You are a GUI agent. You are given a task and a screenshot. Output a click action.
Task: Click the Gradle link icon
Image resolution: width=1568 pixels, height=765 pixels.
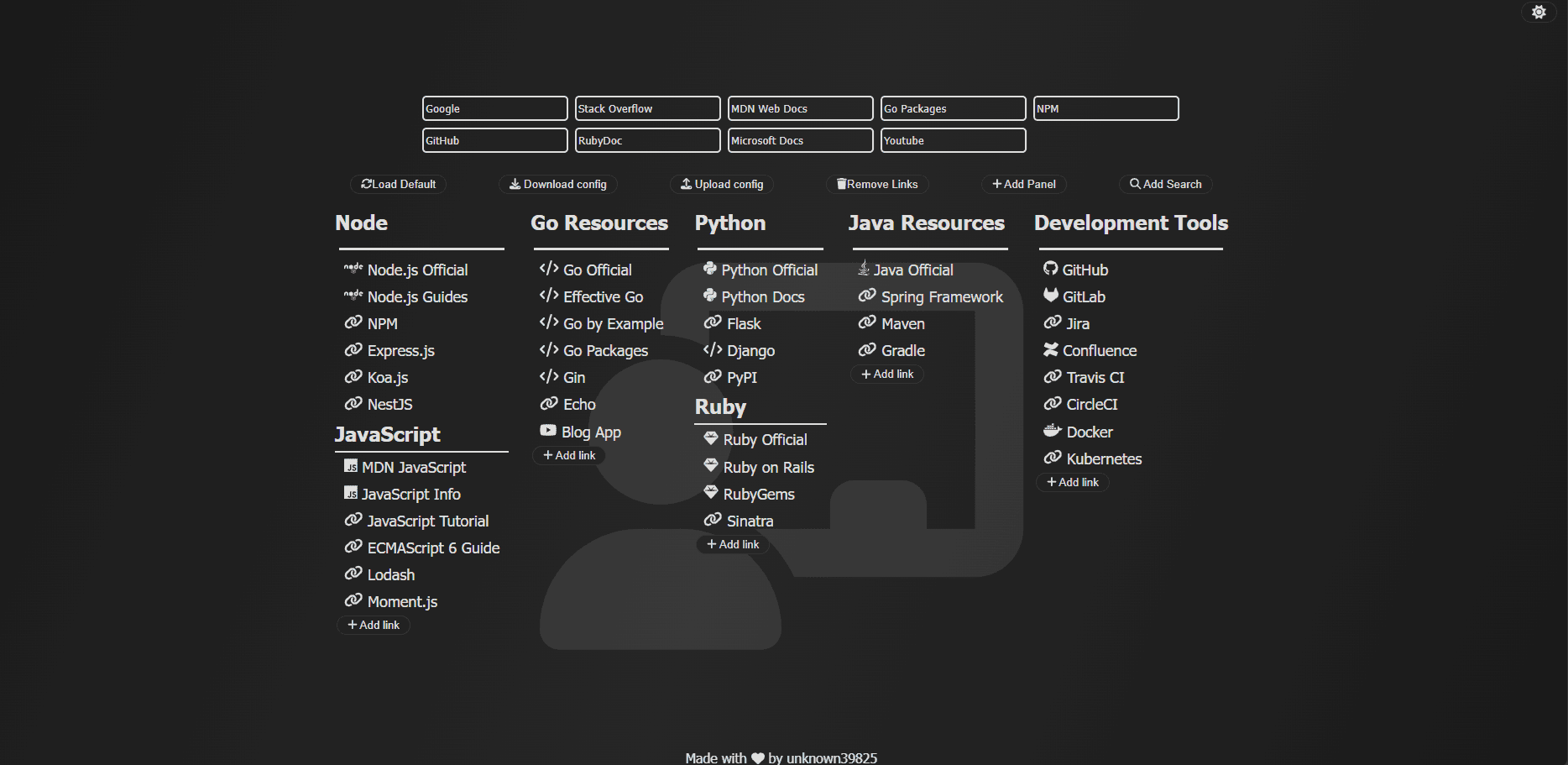(867, 349)
